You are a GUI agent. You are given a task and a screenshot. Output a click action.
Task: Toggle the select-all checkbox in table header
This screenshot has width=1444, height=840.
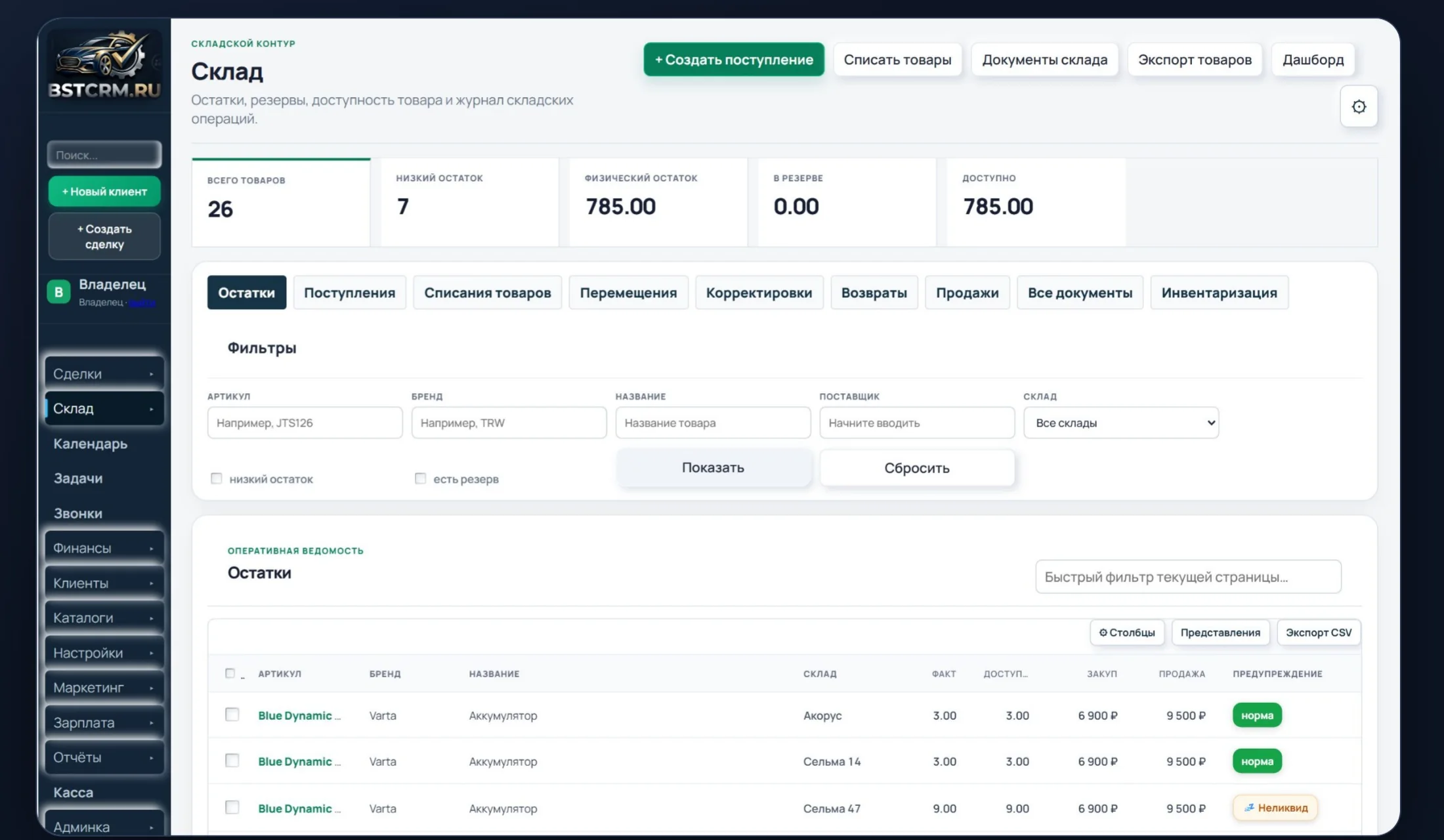point(230,673)
